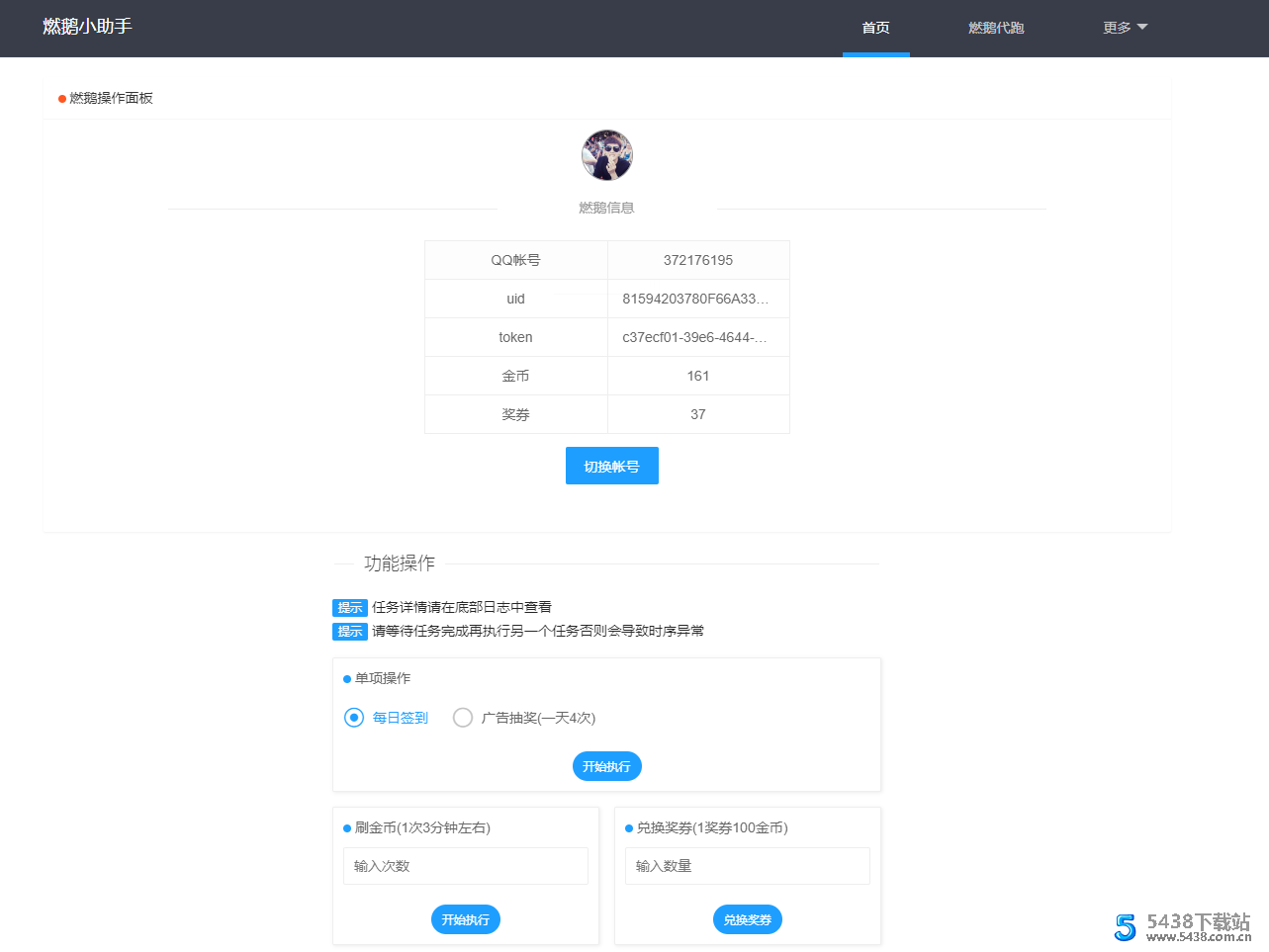Click the first blue 提示 badge

[x=348, y=607]
